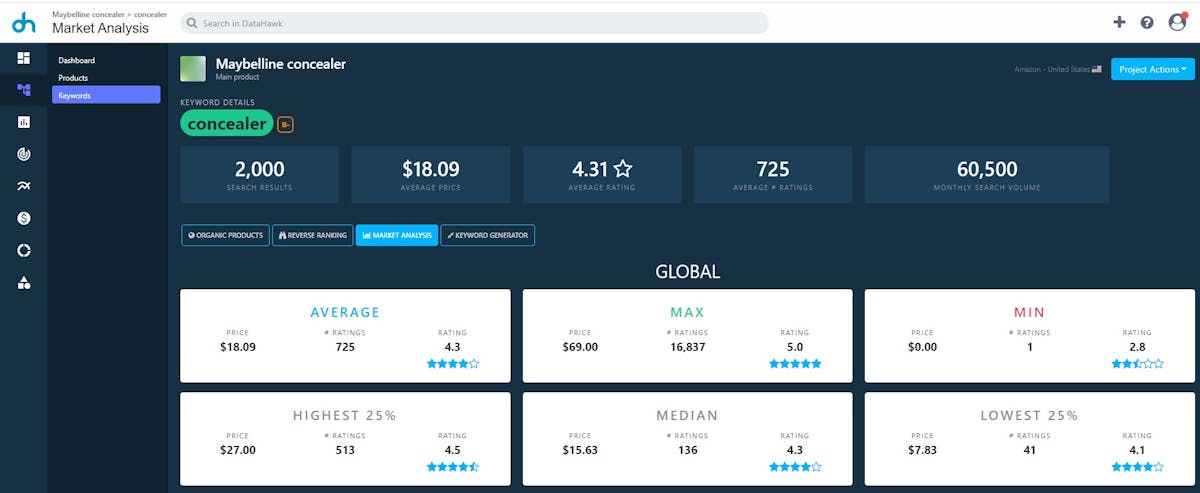Click the 2,000 Search Results stat card
The height and width of the screenshot is (493, 1200).
[260, 175]
